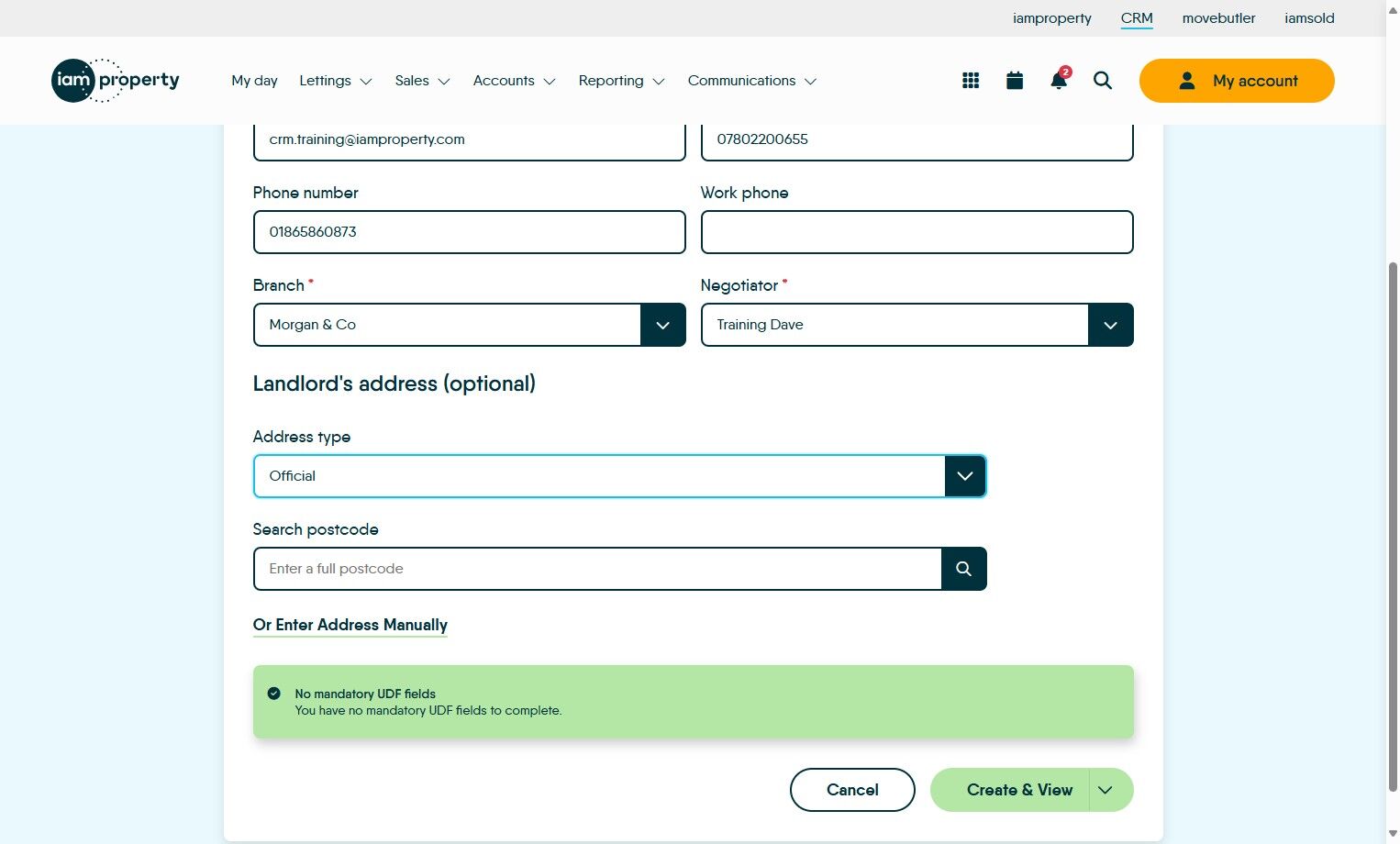This screenshot has width=1400, height=844.
Task: Expand the Lettings menu
Action: click(x=335, y=81)
